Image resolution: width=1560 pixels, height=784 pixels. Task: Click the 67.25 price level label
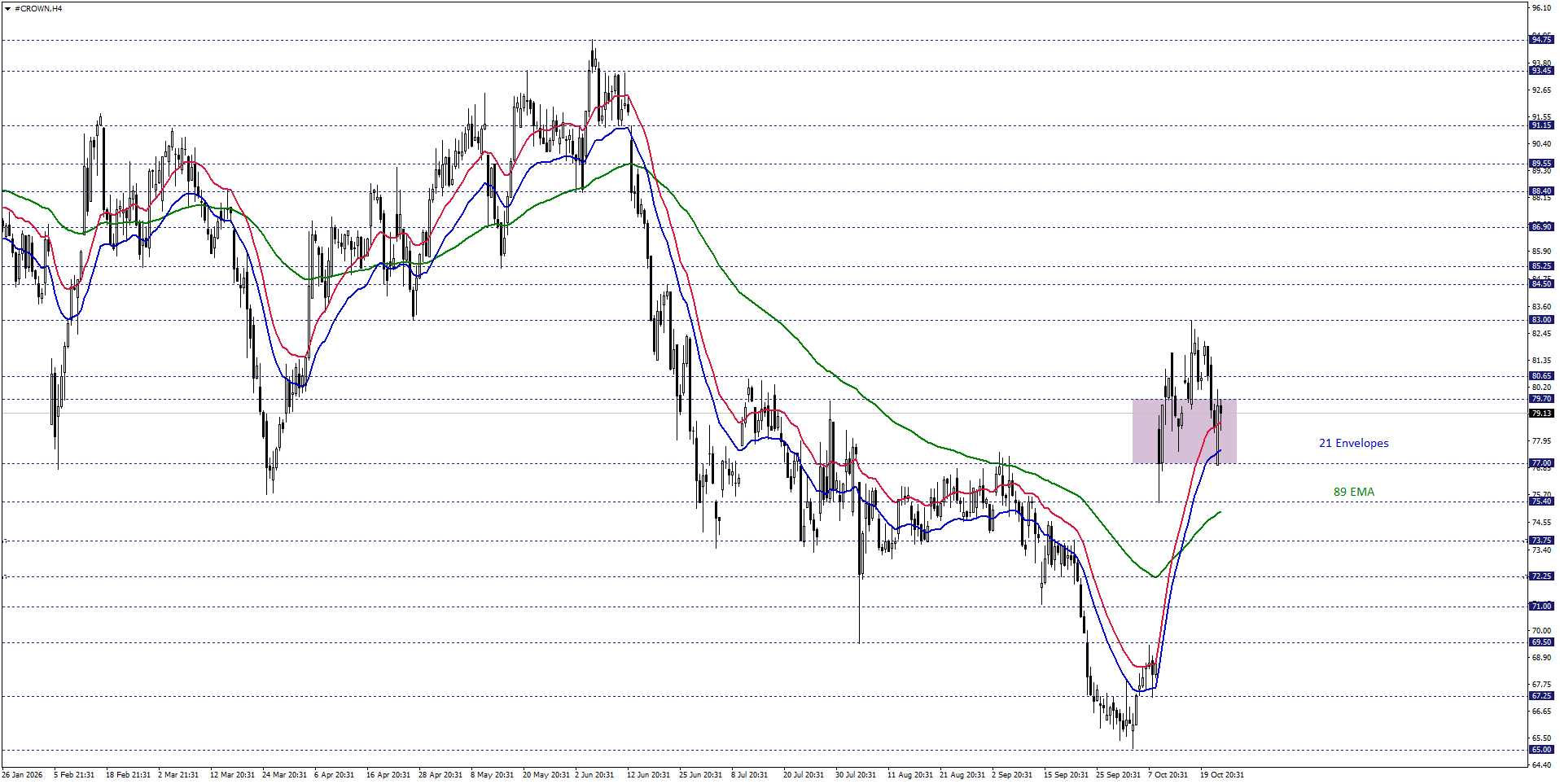[1541, 696]
